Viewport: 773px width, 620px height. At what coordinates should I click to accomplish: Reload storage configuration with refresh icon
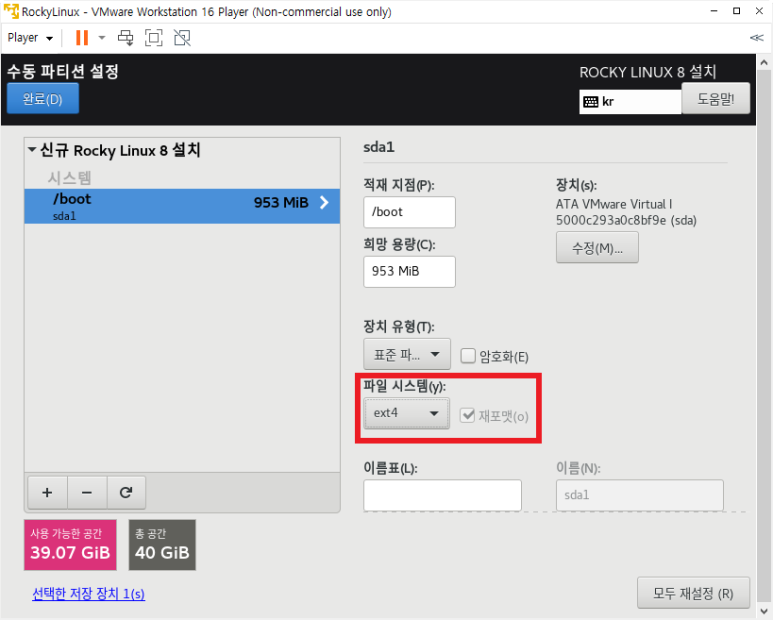tap(126, 492)
